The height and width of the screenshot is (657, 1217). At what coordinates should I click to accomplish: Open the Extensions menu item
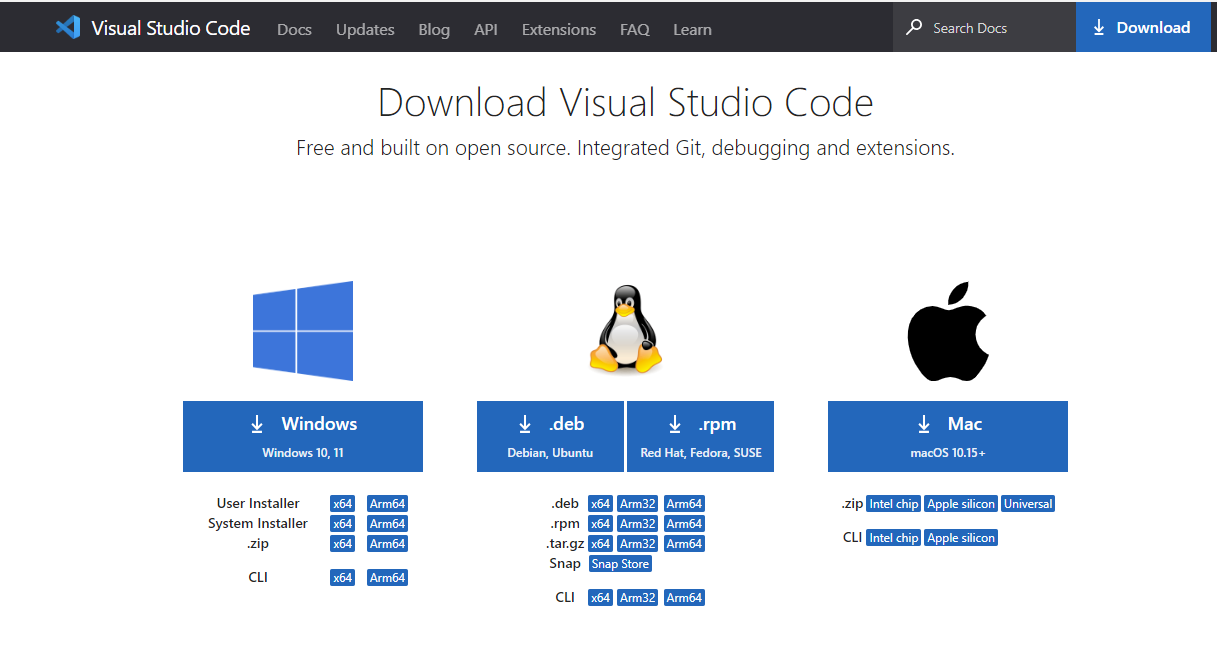pyautogui.click(x=558, y=29)
